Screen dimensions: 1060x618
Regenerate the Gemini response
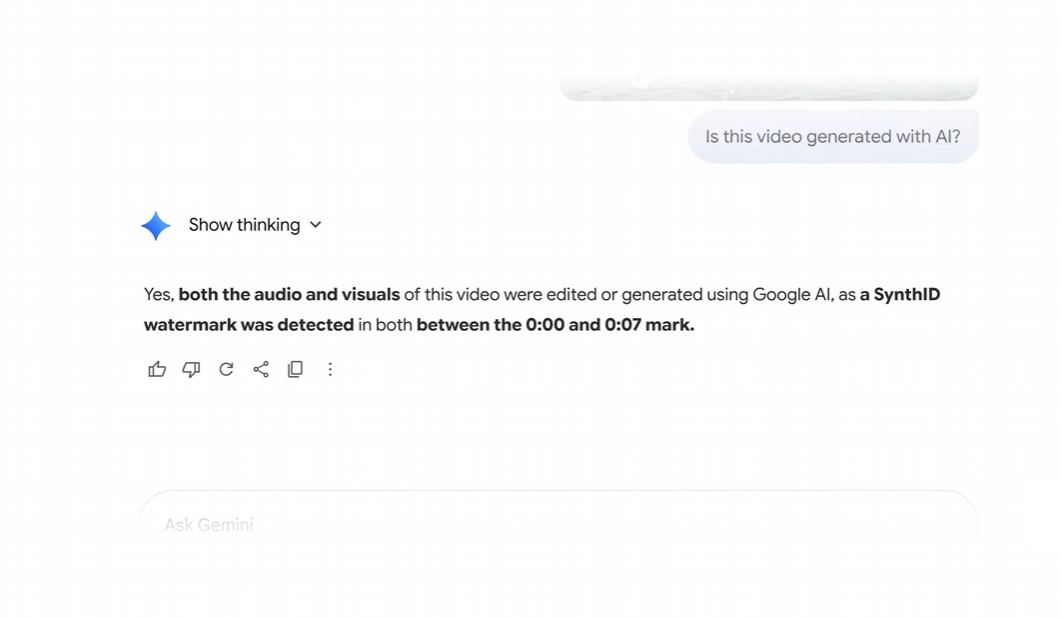(226, 369)
